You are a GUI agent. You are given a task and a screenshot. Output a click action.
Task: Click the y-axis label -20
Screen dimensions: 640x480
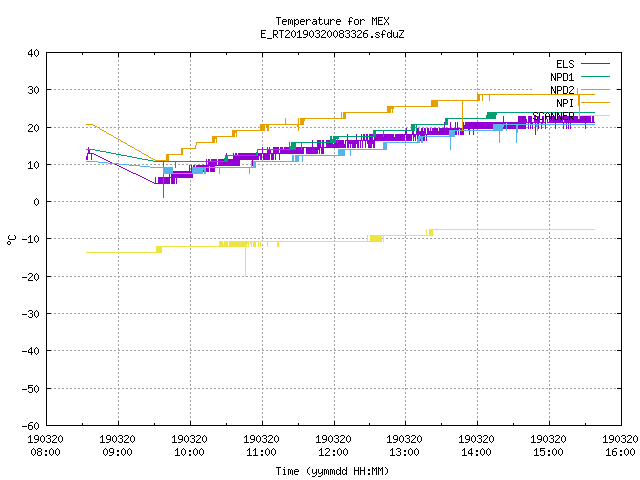[31, 277]
